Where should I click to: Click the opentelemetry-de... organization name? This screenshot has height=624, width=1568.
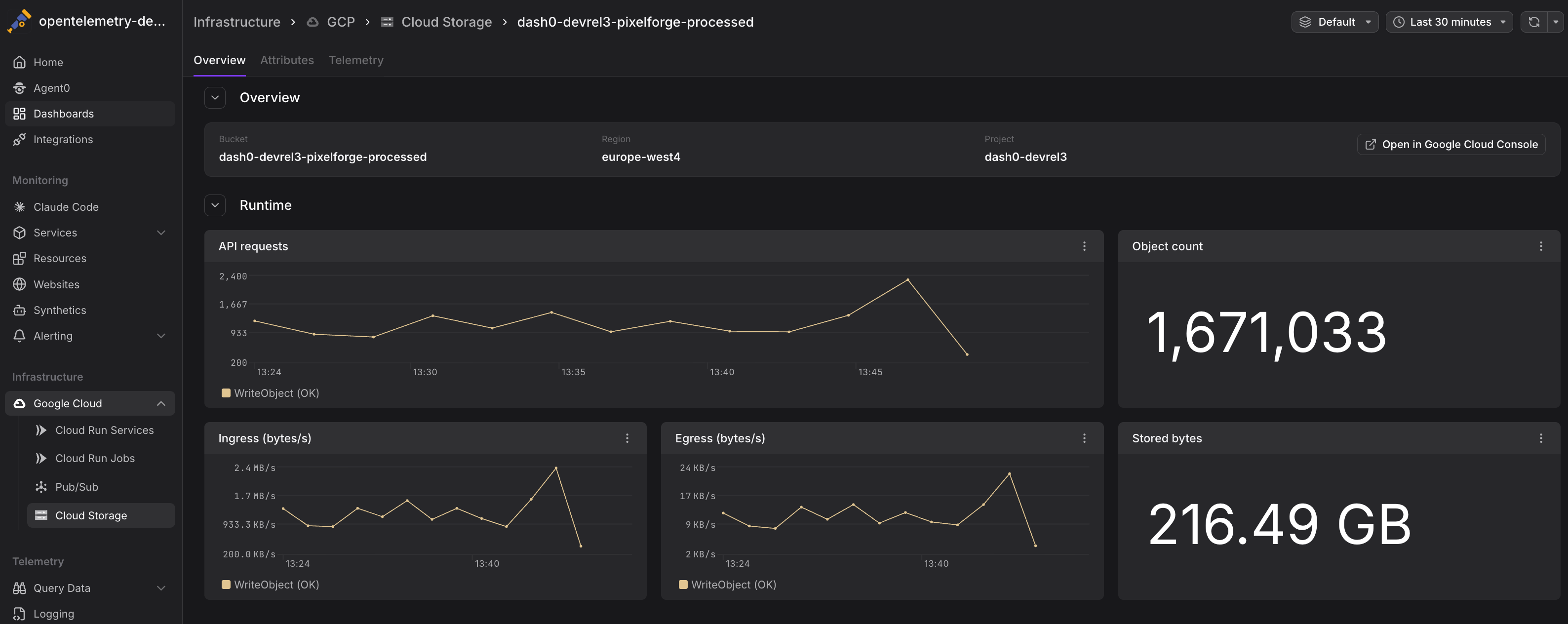102,21
